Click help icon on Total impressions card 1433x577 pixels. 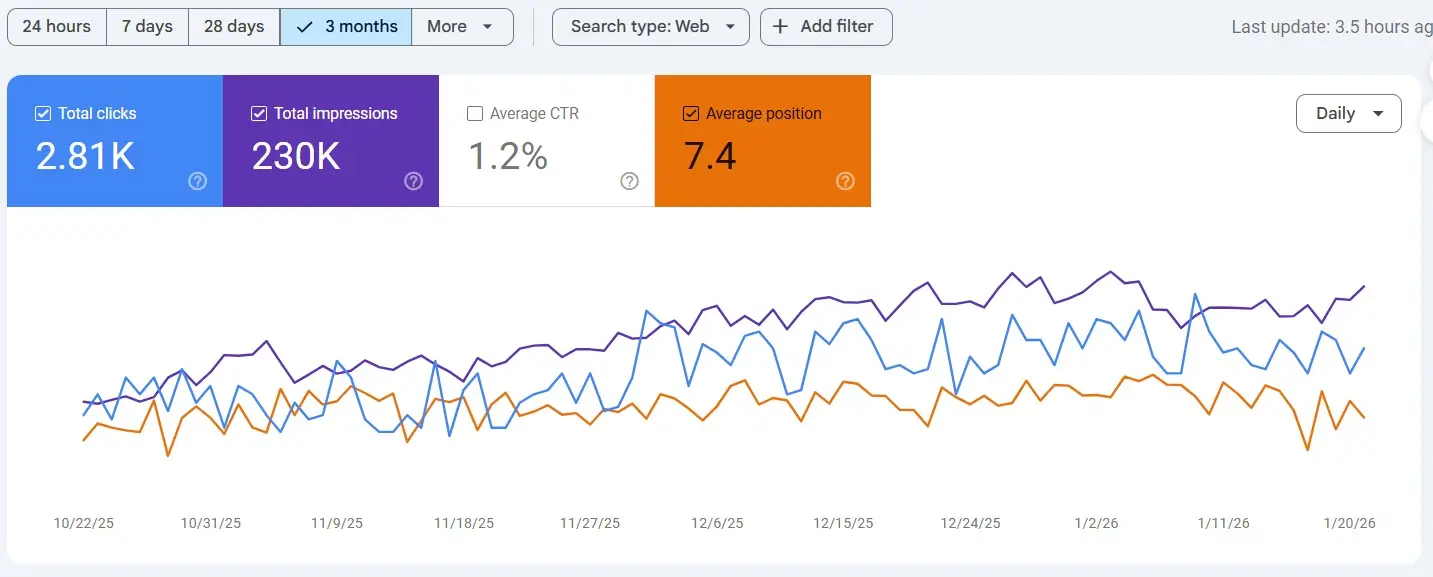click(x=414, y=181)
